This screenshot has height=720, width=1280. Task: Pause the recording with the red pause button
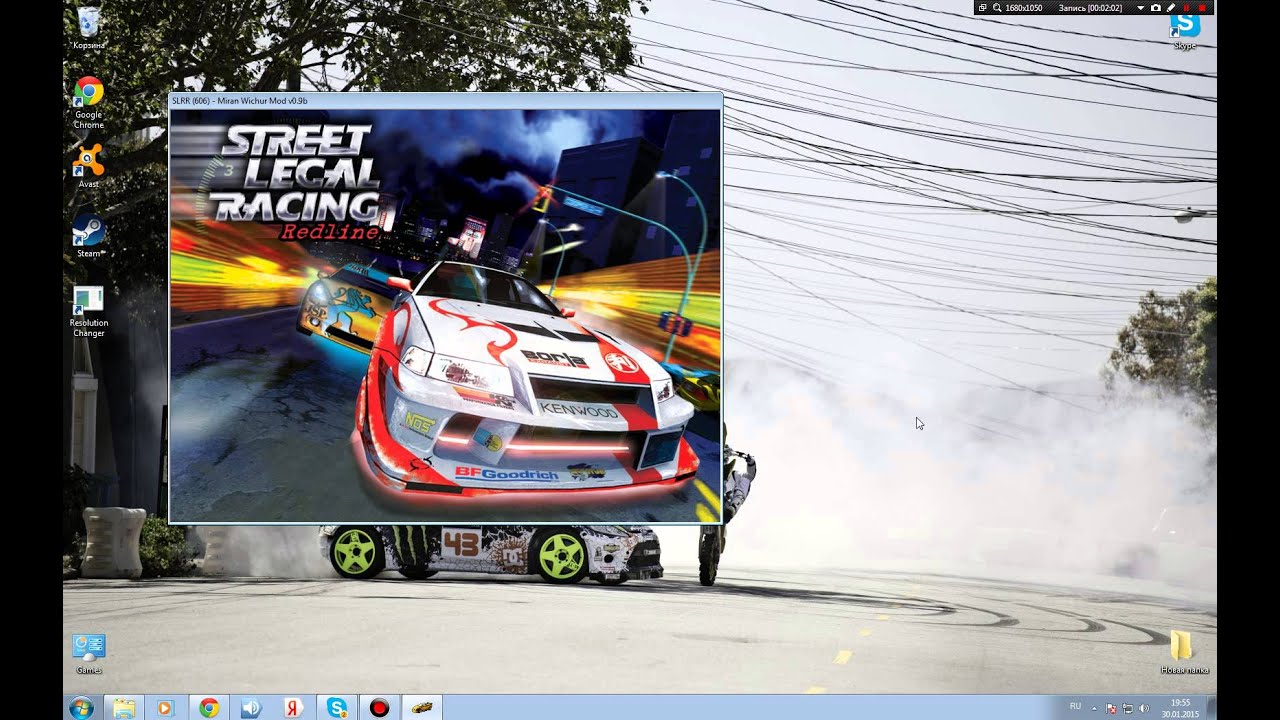[x=1186, y=8]
